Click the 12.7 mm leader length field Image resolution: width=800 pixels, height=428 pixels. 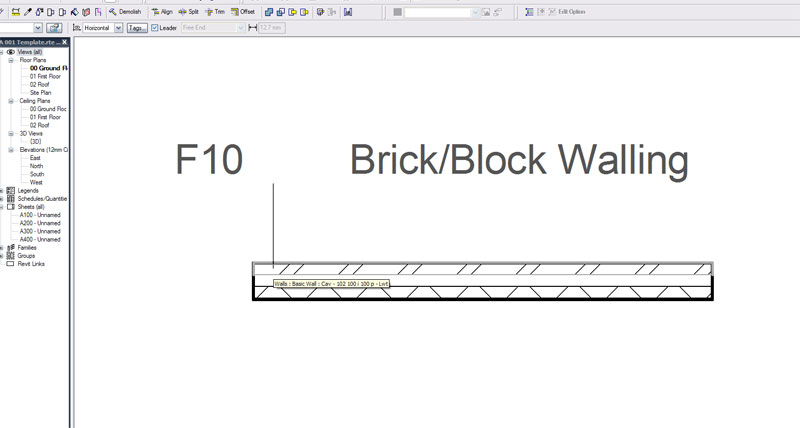pos(271,28)
